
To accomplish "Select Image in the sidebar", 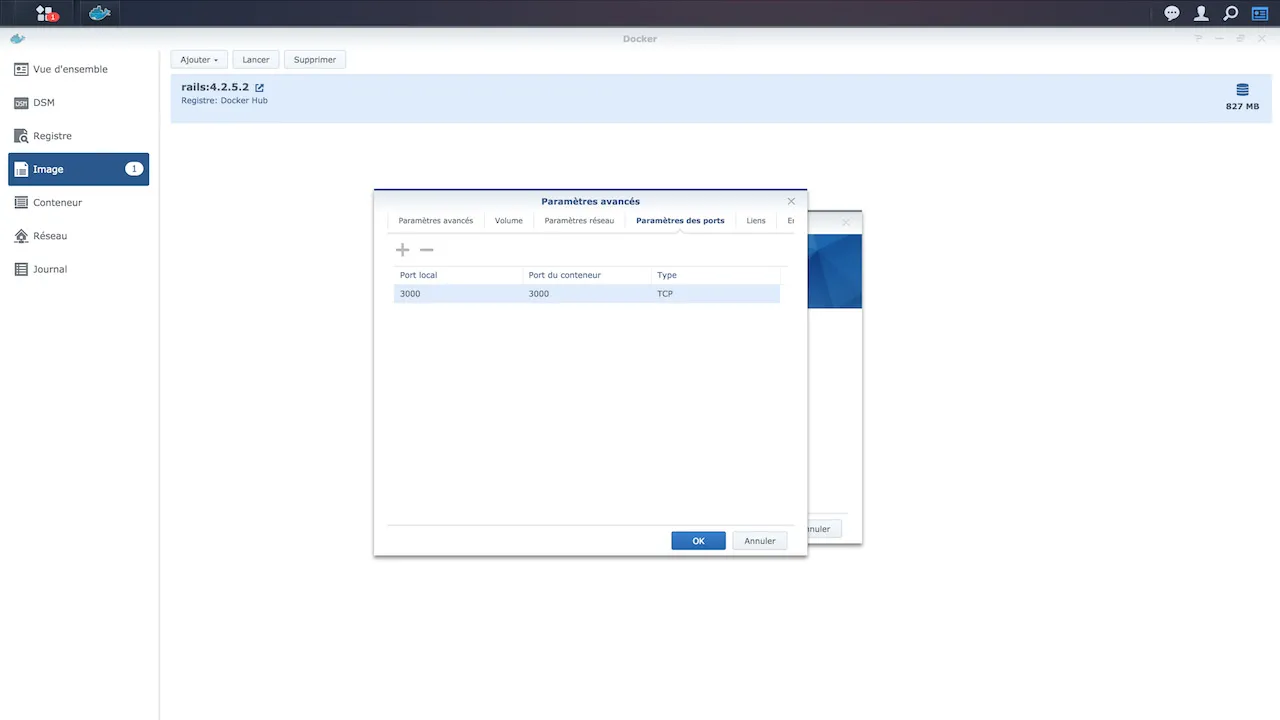I will point(78,169).
